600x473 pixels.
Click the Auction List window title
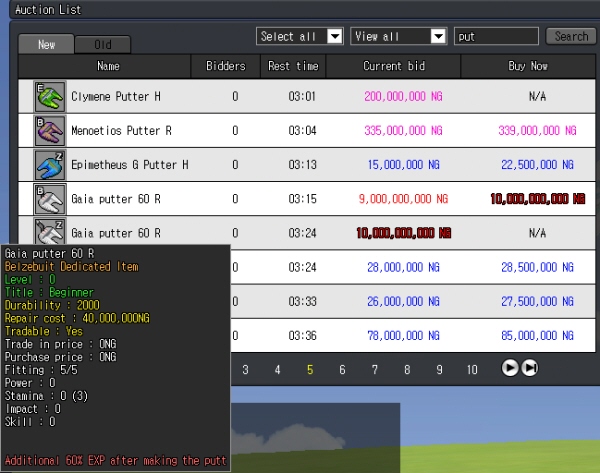(48, 10)
